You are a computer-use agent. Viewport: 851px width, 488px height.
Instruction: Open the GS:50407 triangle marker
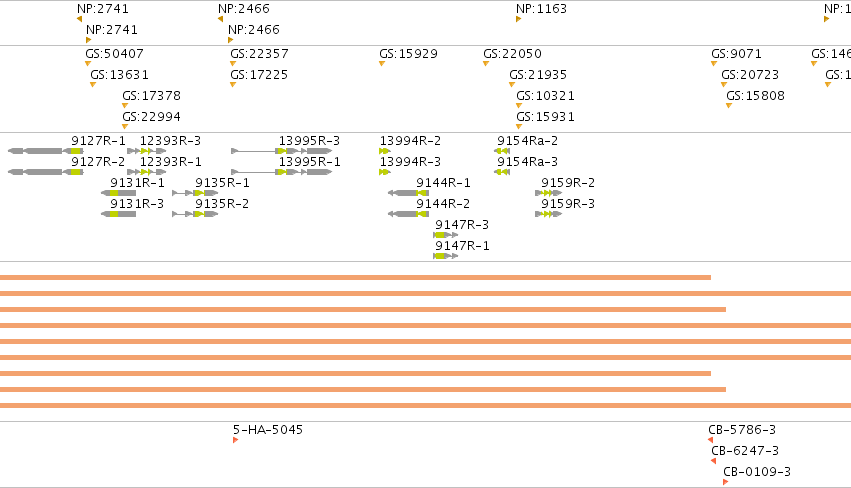click(x=88, y=64)
